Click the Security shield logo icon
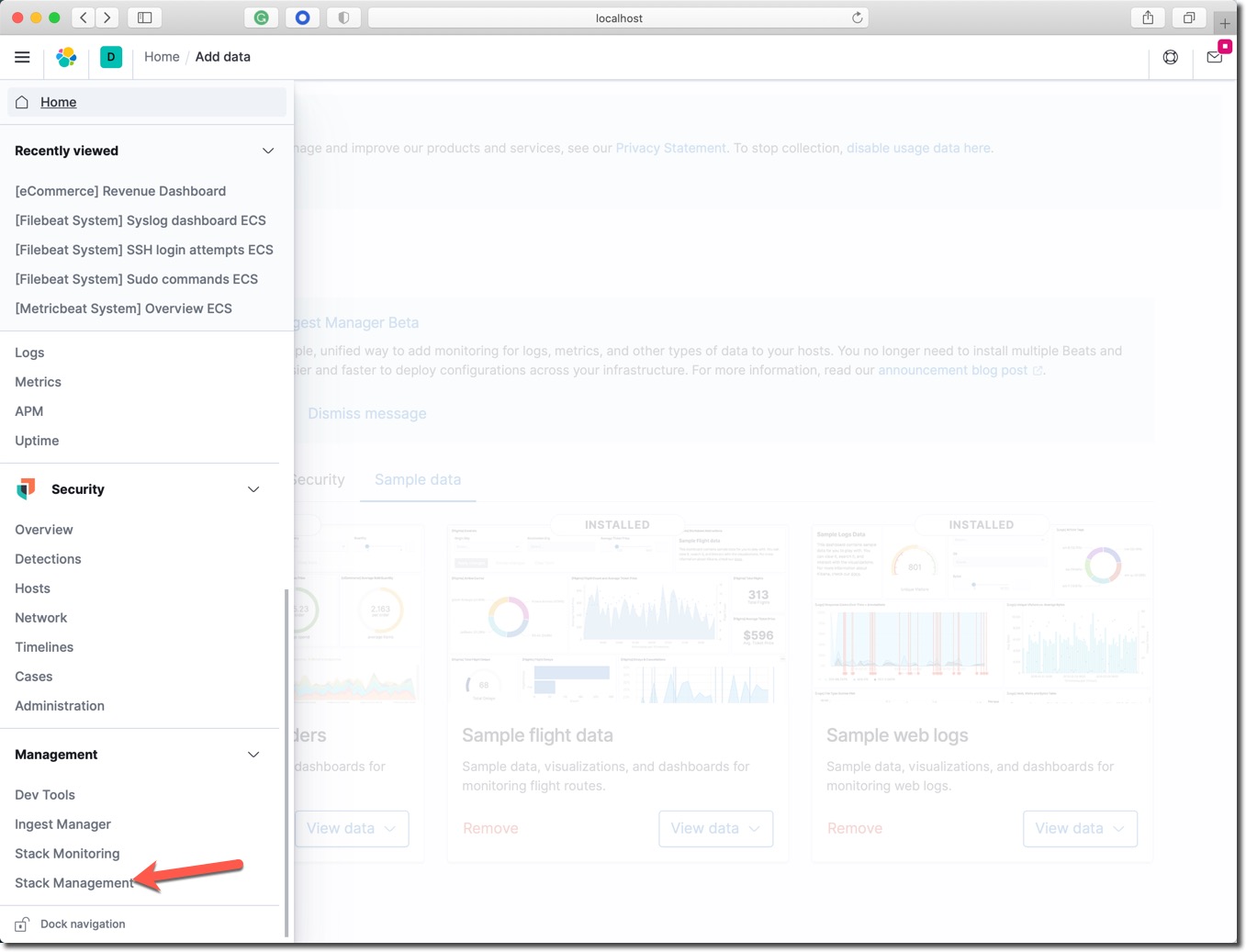 coord(26,489)
